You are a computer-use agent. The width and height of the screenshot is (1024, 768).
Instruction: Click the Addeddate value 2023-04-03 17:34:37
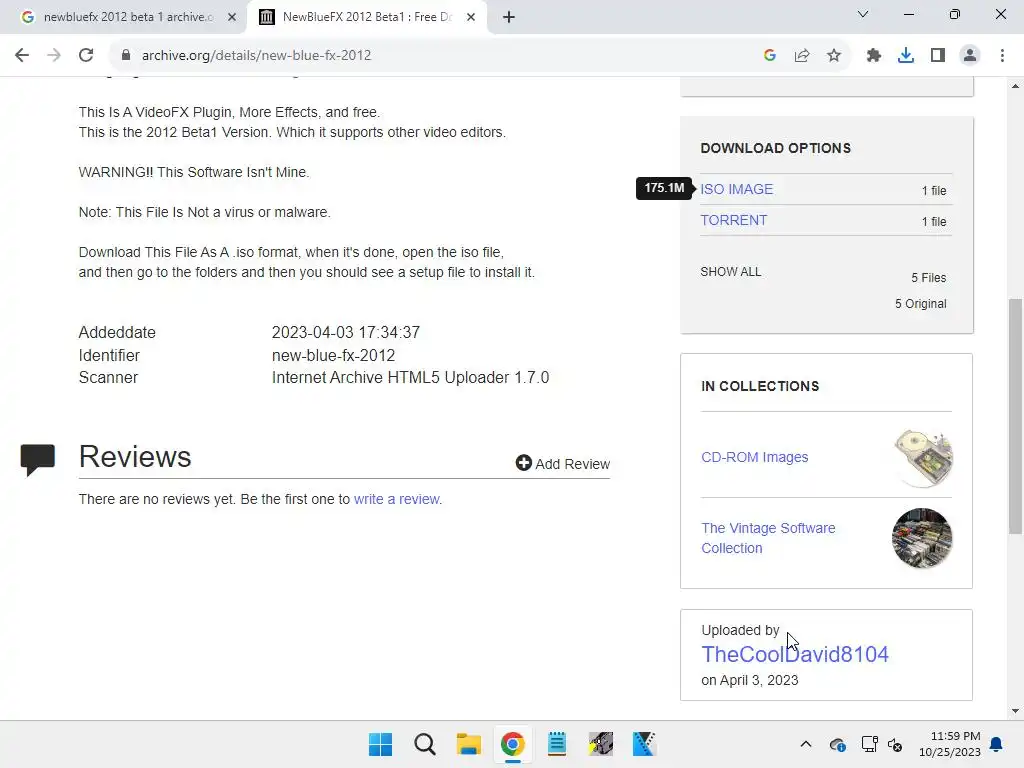[x=345, y=332]
